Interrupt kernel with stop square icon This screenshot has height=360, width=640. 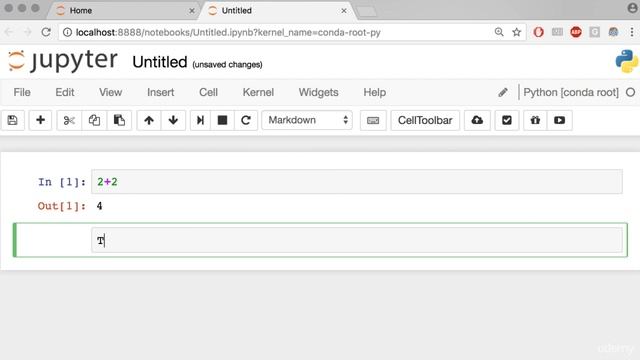(x=222, y=120)
